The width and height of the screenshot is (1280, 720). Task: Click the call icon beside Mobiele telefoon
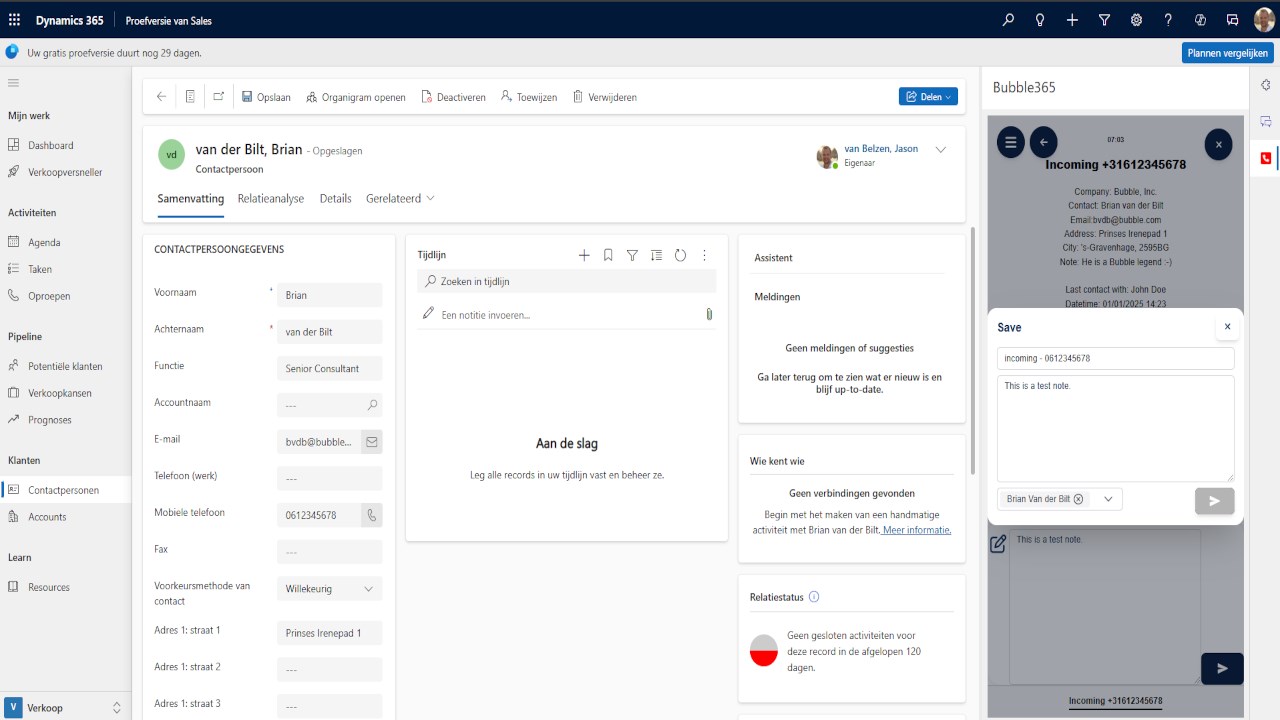tap(372, 515)
